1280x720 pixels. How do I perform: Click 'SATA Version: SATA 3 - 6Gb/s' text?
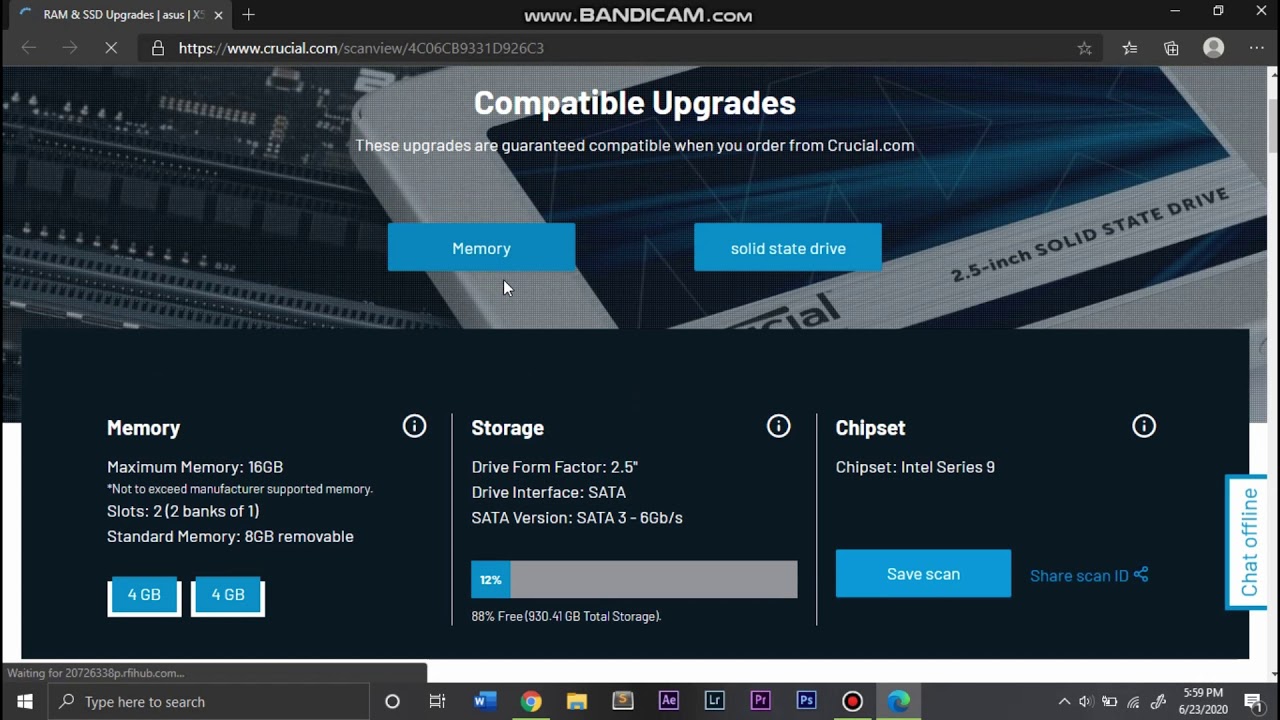tap(577, 518)
